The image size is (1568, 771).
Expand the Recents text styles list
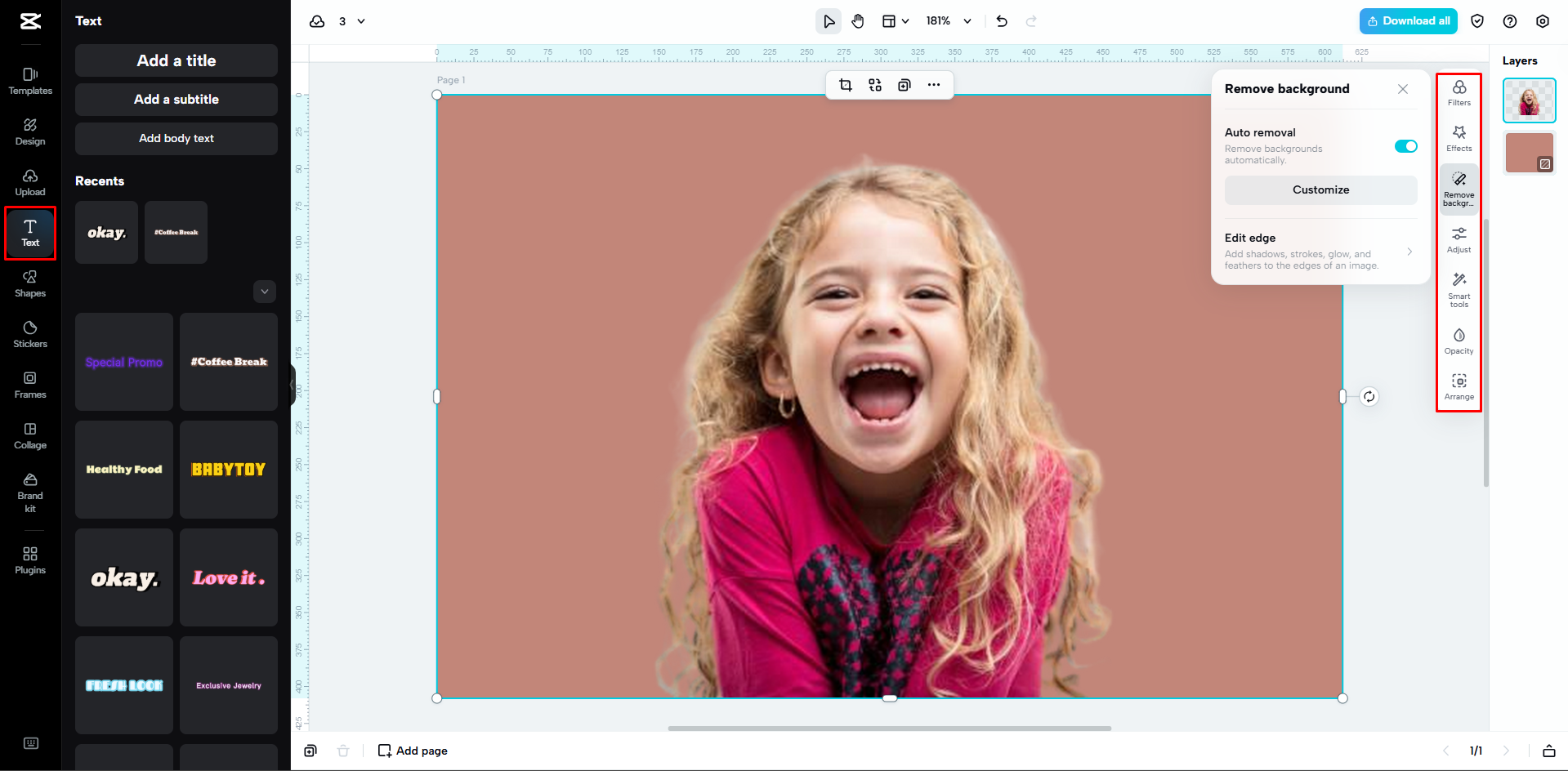tap(264, 292)
